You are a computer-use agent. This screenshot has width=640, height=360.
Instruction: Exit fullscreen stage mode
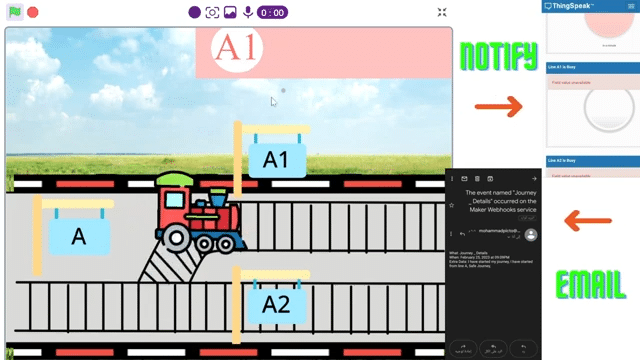(442, 12)
